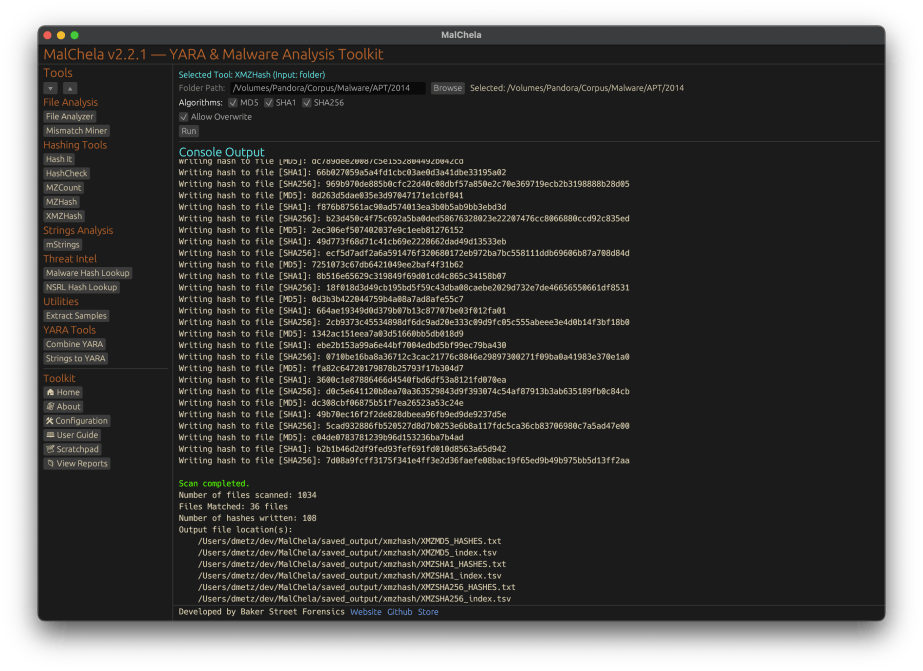923x671 pixels.
Task: Select the XMZHash tool in the sidebar
Action: [64, 216]
